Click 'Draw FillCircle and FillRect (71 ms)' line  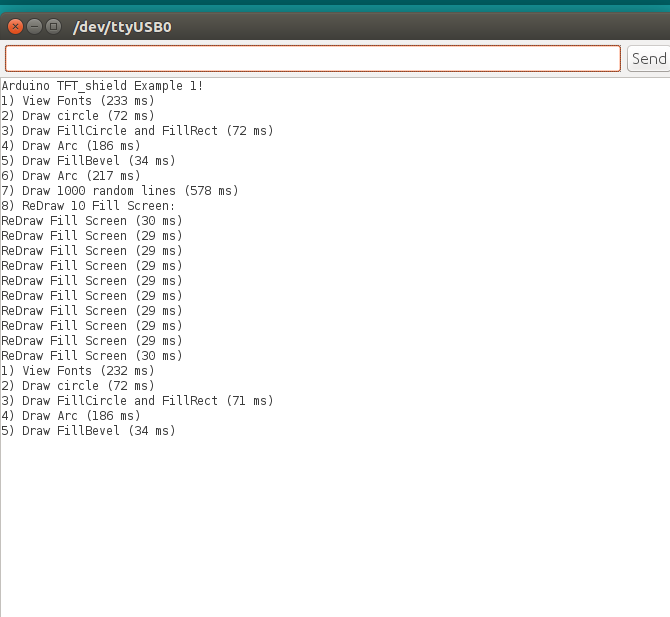(x=137, y=401)
